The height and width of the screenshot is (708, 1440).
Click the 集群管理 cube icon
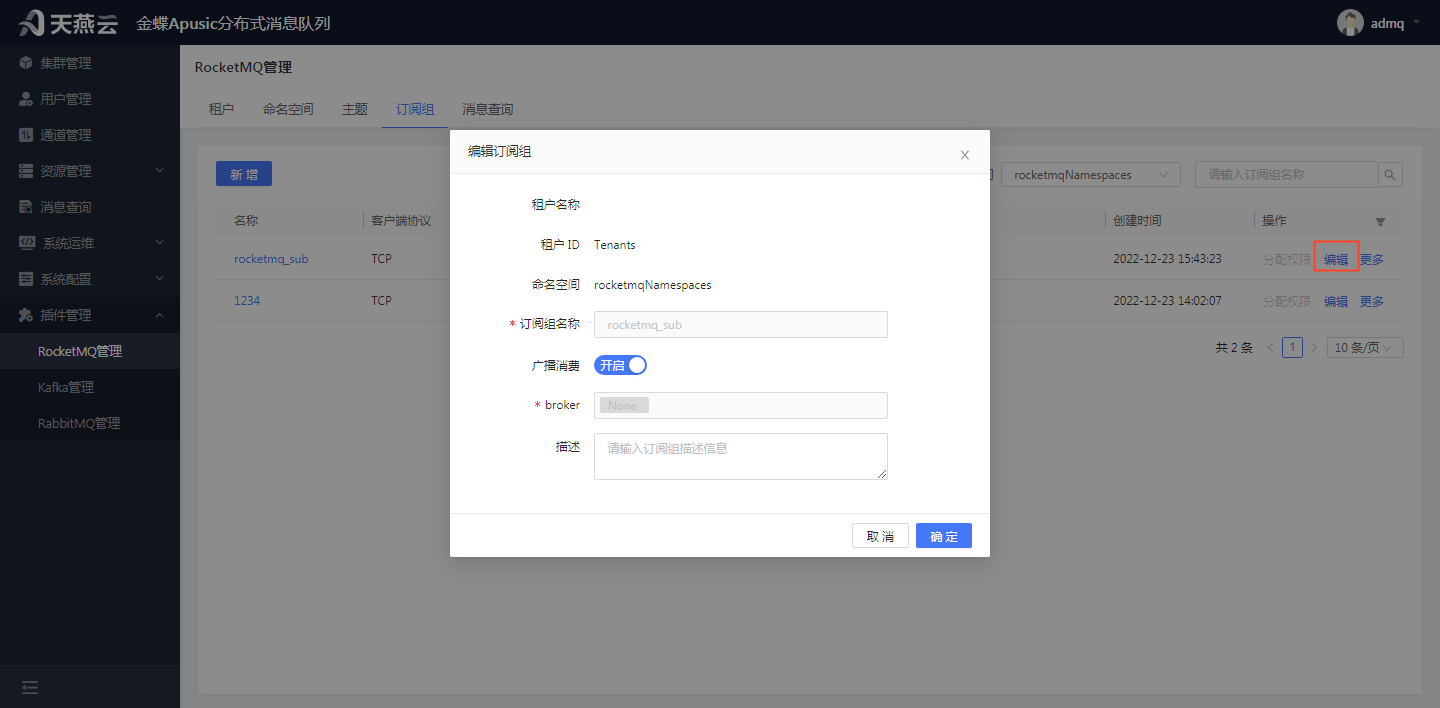coord(26,63)
